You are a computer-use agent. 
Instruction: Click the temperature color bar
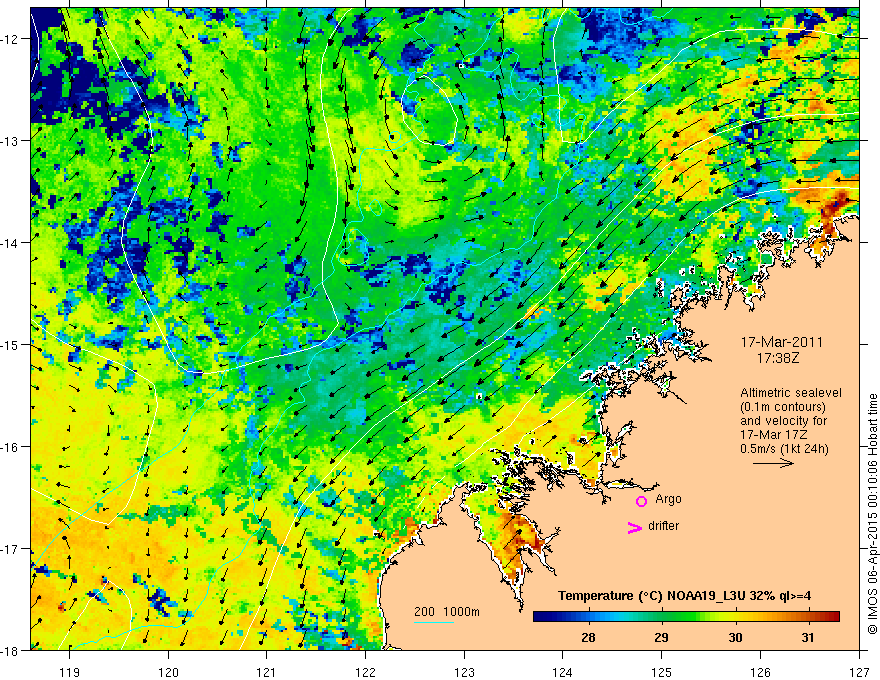point(686,617)
